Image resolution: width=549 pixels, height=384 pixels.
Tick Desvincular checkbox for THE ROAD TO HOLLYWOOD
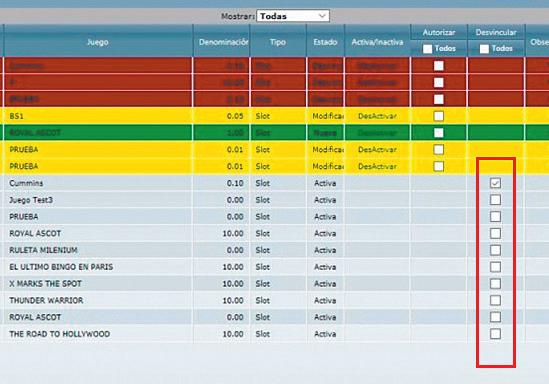click(495, 334)
